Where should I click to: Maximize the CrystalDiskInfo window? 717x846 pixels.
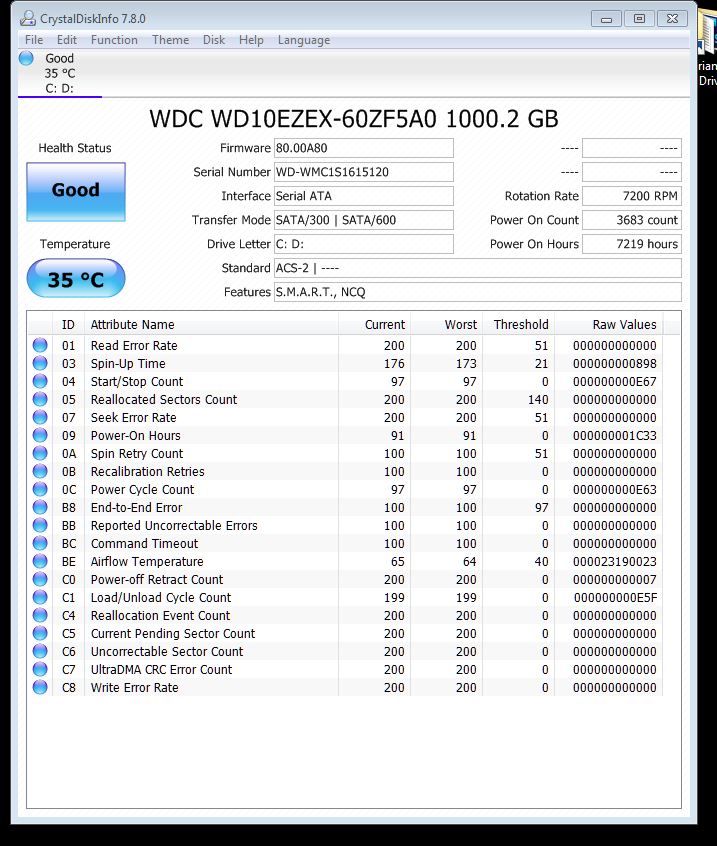(639, 19)
